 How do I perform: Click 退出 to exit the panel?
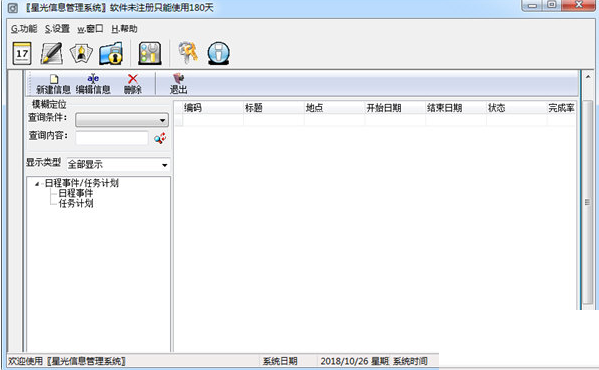[178, 84]
